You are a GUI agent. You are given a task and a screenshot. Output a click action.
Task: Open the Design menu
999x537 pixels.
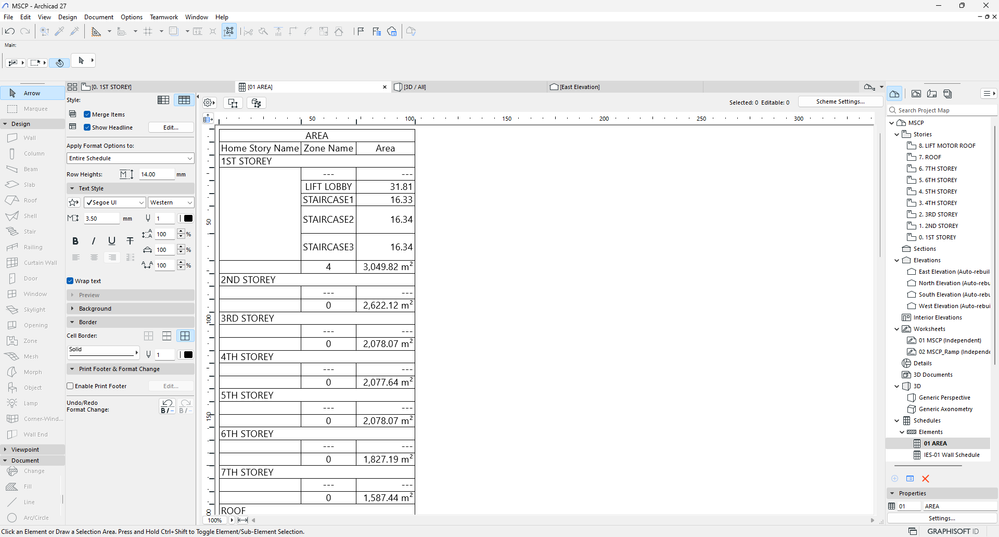click(x=68, y=17)
